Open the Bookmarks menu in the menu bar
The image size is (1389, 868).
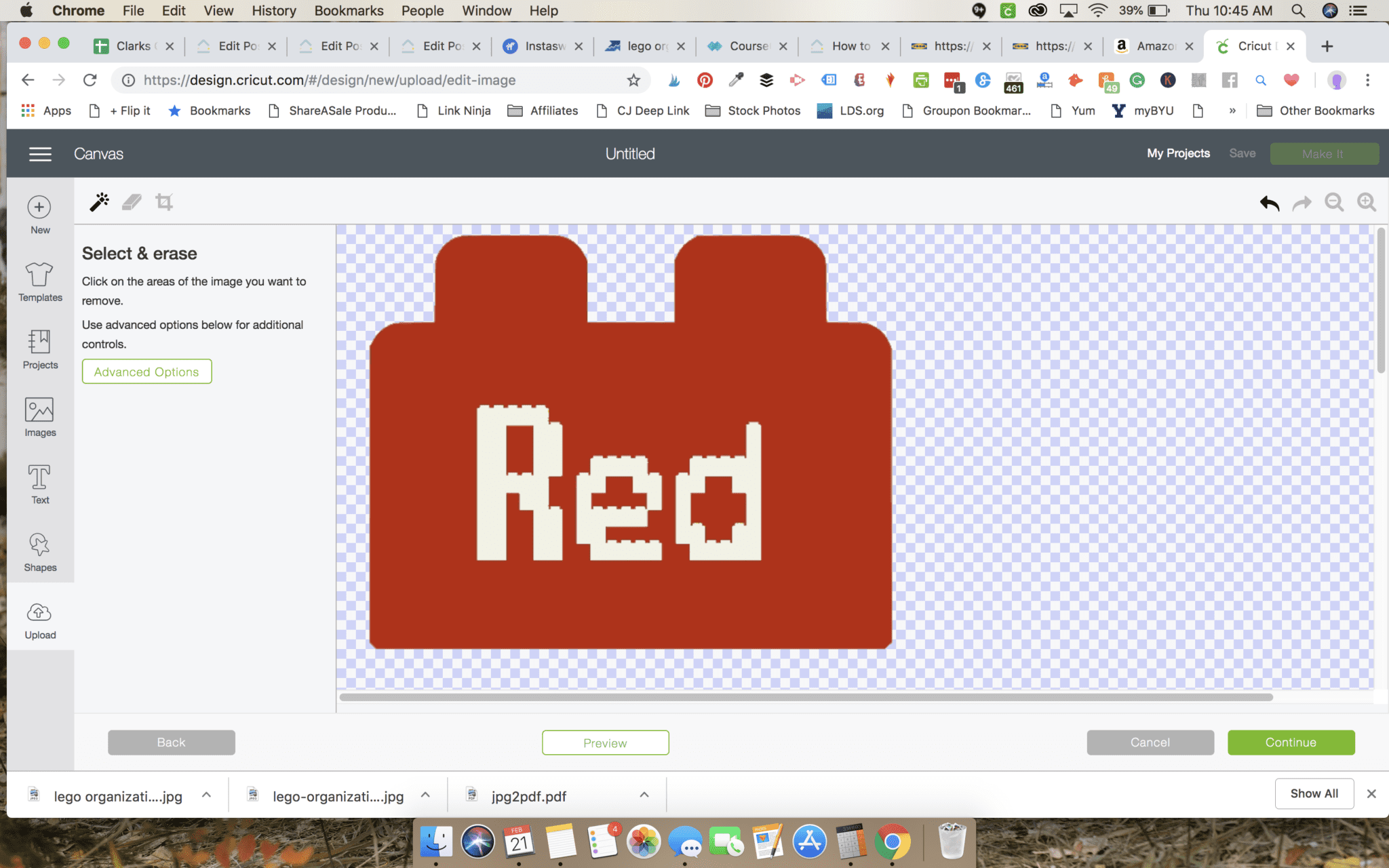[x=349, y=11]
